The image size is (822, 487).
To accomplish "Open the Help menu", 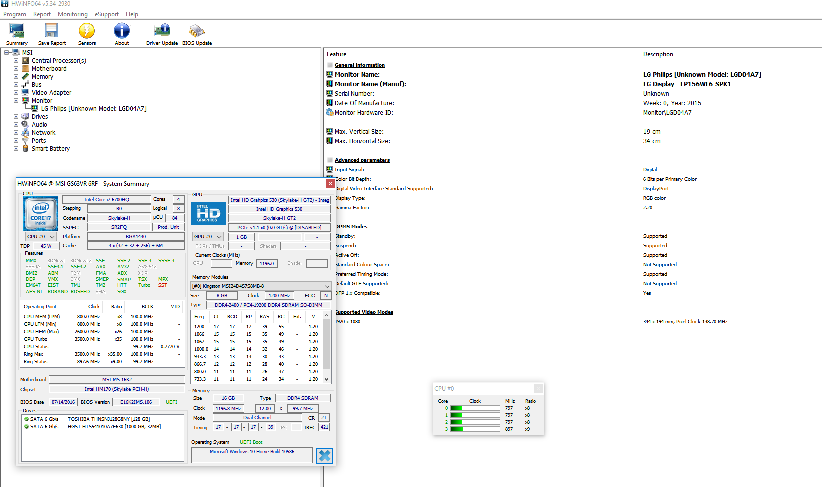I will (x=132, y=14).
